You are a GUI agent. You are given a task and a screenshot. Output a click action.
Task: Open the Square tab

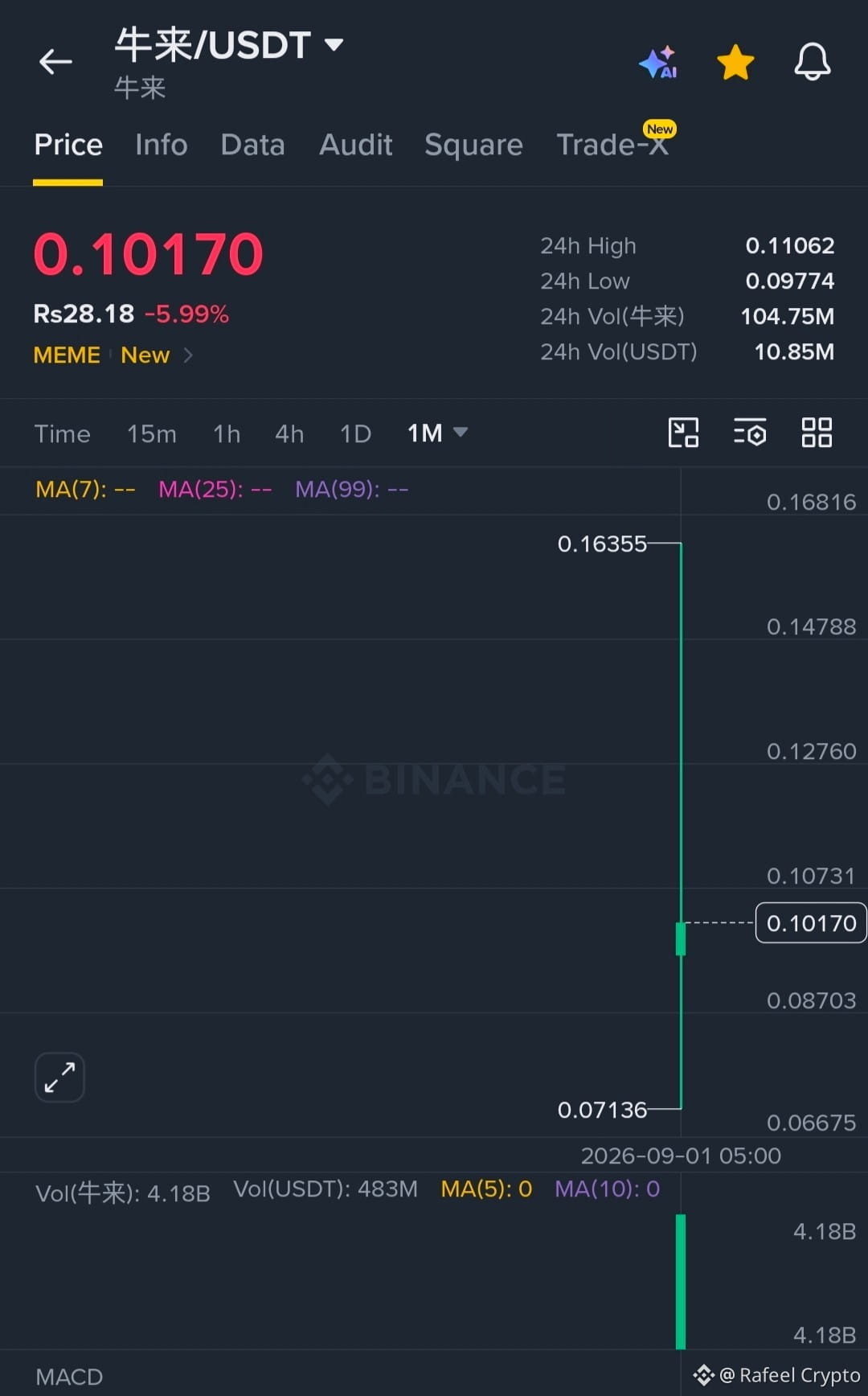pyautogui.click(x=473, y=145)
